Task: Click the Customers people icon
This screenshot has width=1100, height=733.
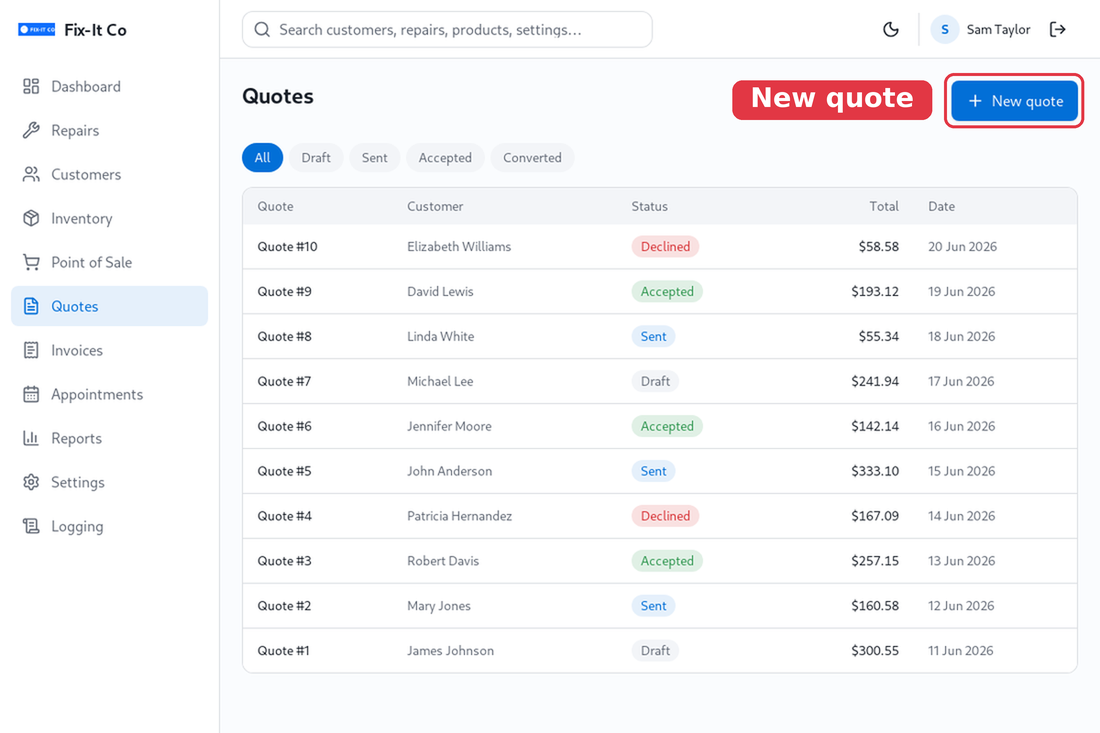Action: click(x=31, y=174)
